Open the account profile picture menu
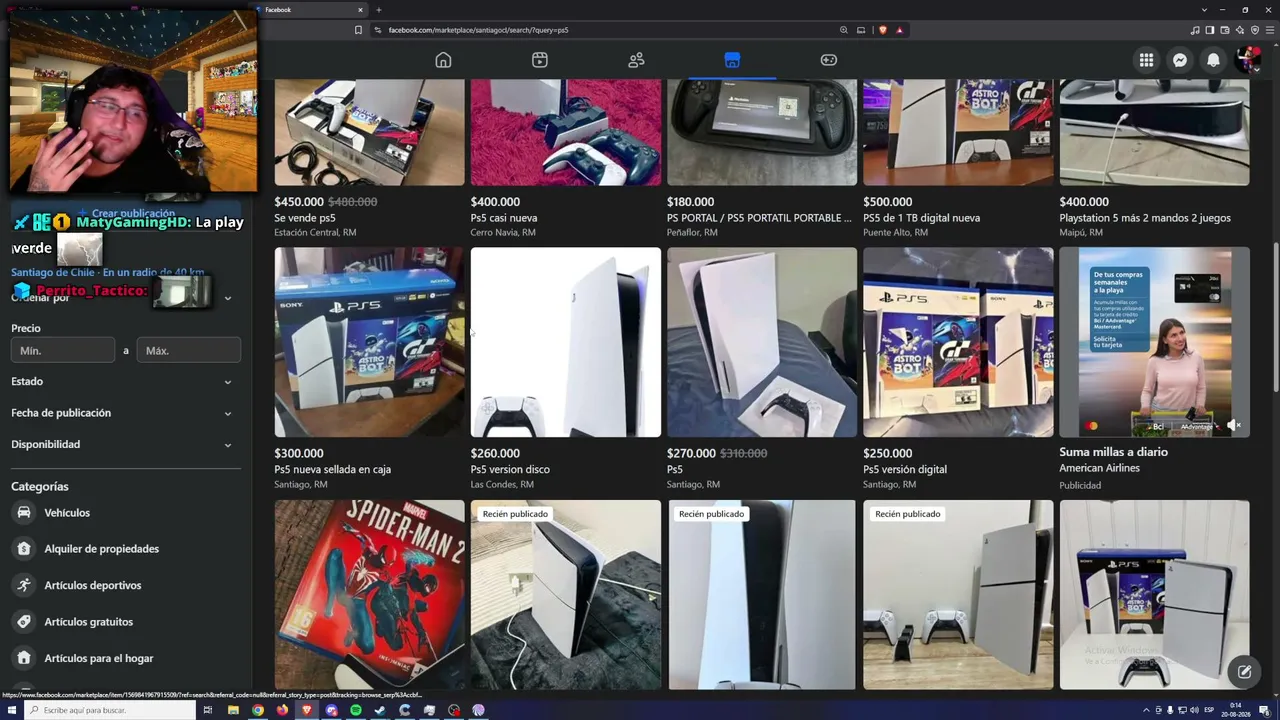The height and width of the screenshot is (720, 1280). [x=1247, y=60]
